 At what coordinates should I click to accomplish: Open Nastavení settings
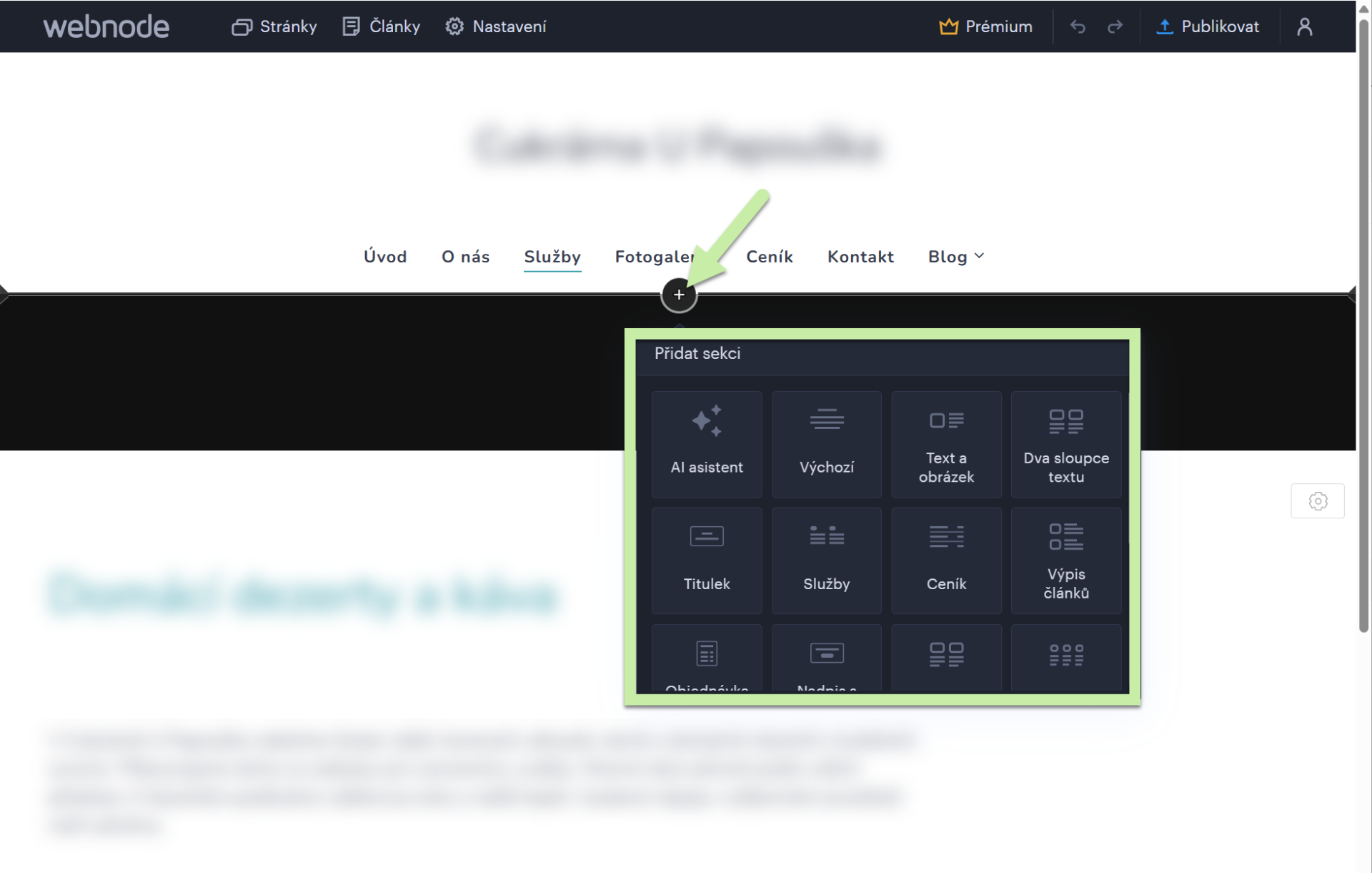pos(496,26)
